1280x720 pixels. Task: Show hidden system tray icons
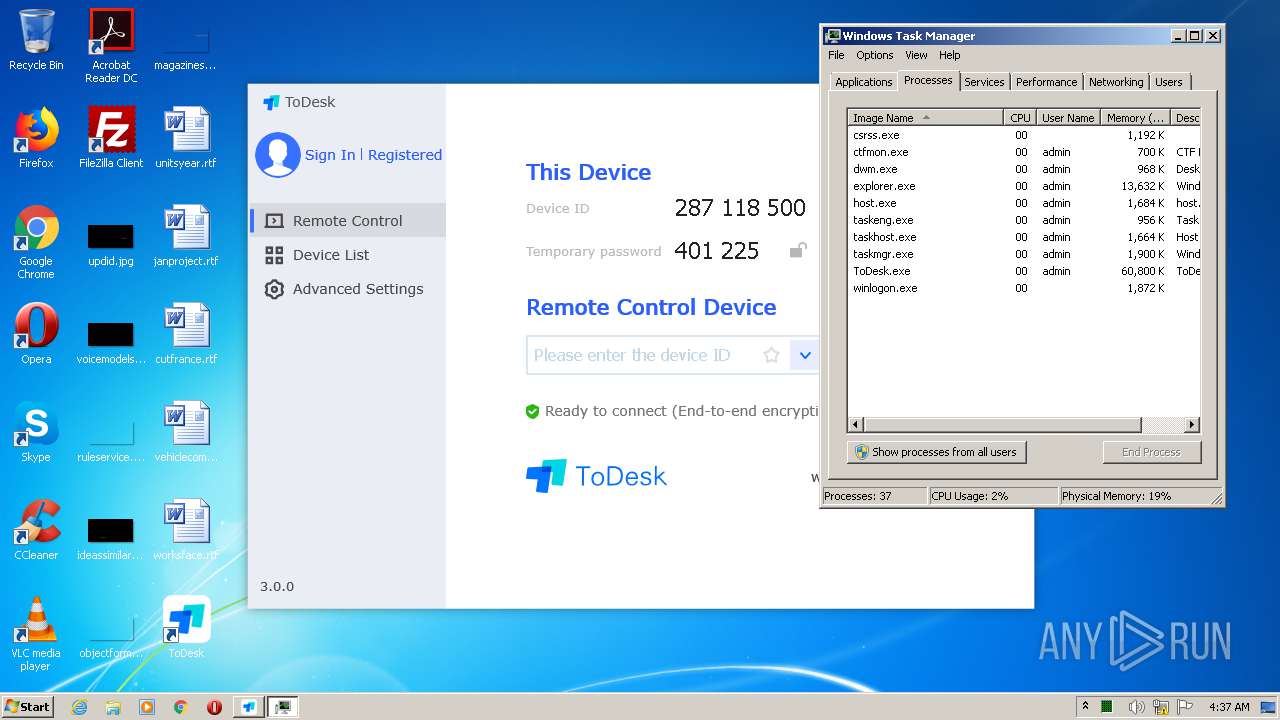pos(1085,707)
